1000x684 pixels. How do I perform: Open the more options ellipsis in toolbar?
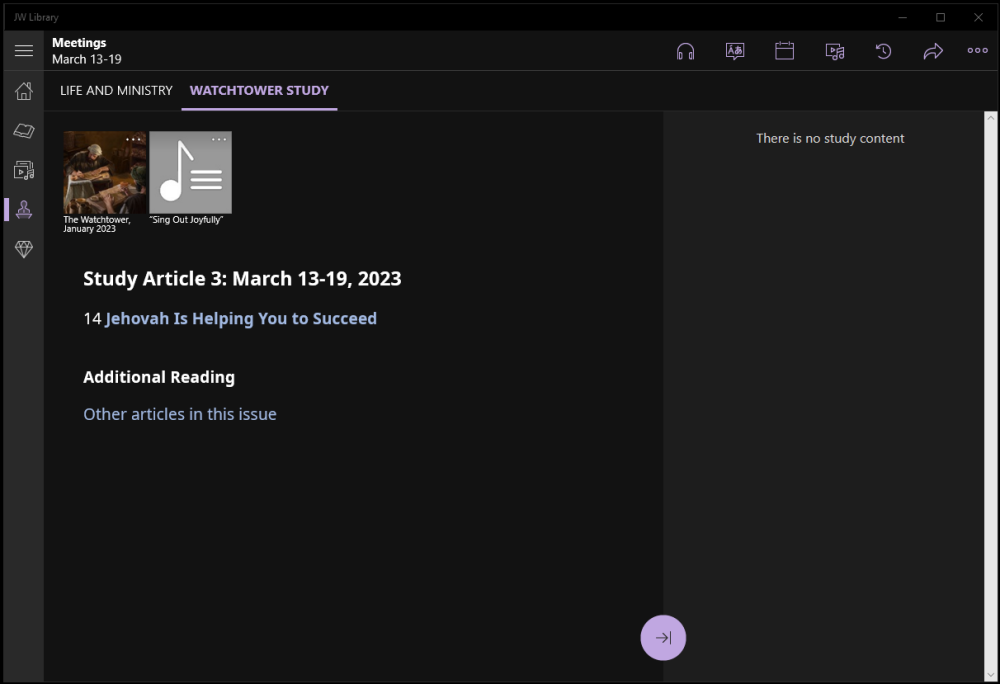(978, 51)
